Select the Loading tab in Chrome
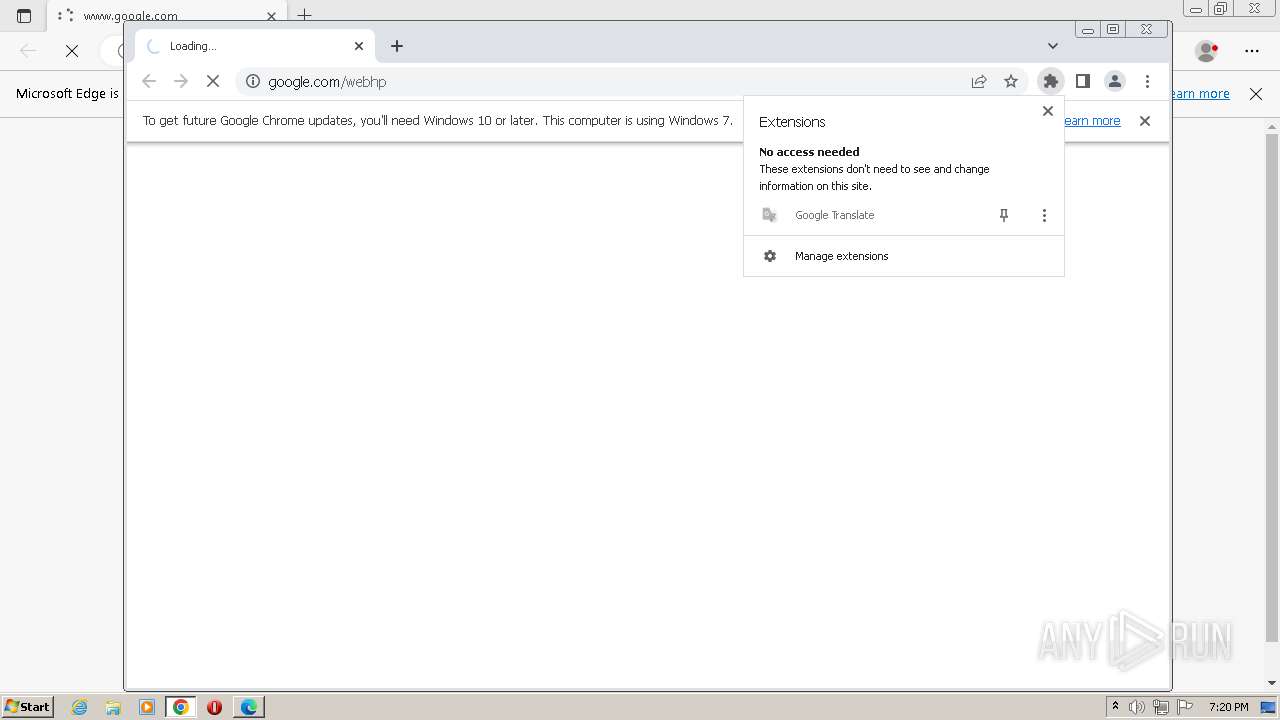 pos(255,46)
